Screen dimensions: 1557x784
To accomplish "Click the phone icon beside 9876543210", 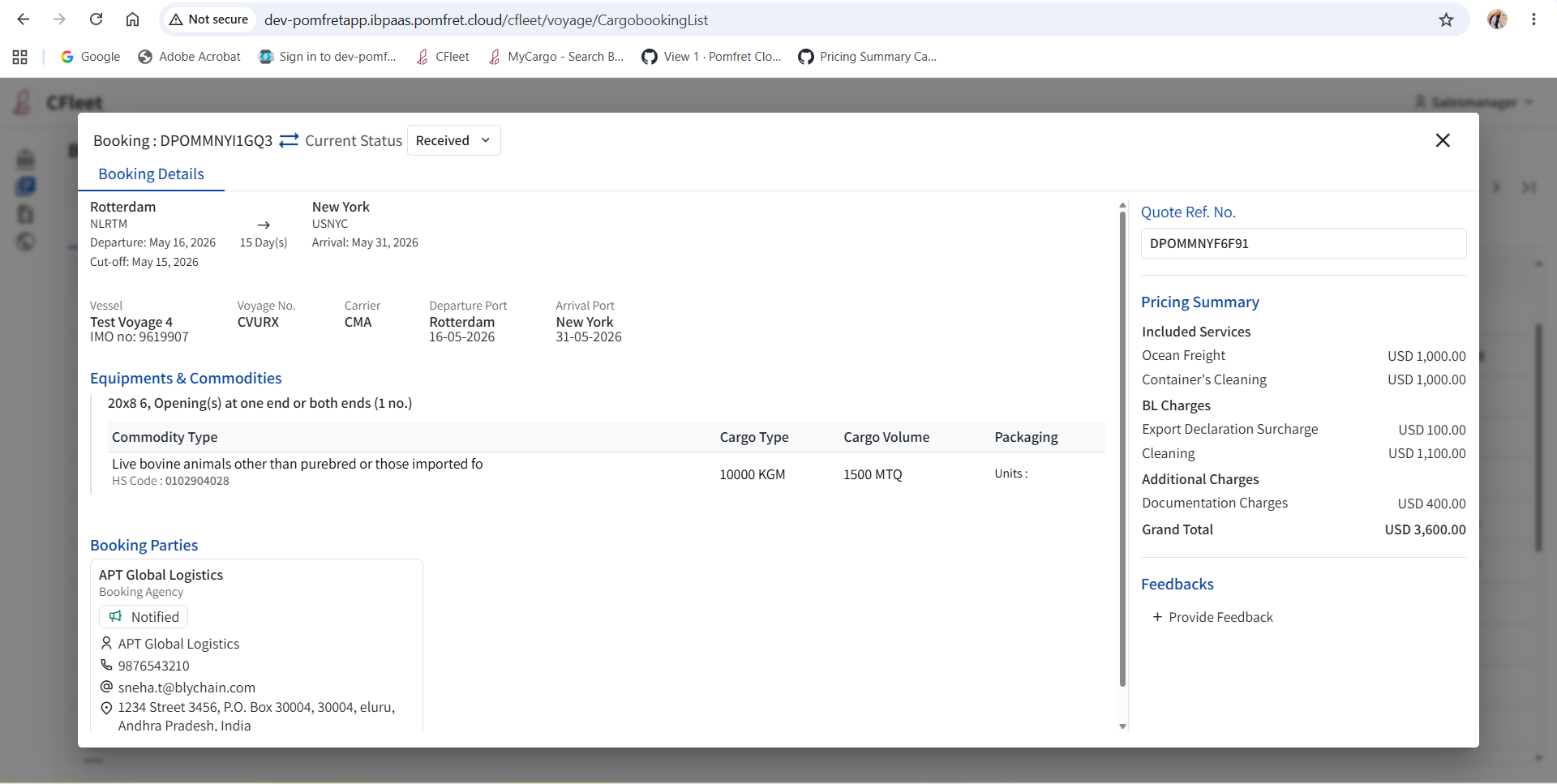I will tap(106, 665).
